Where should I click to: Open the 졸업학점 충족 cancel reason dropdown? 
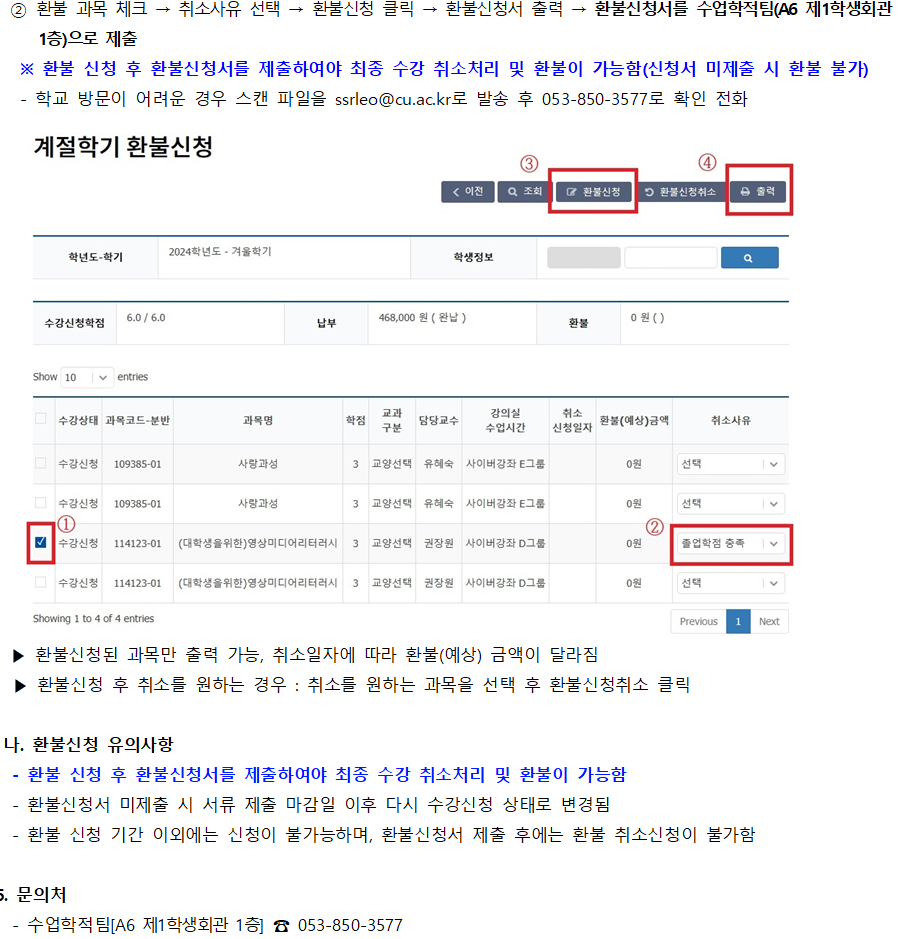tap(731, 543)
